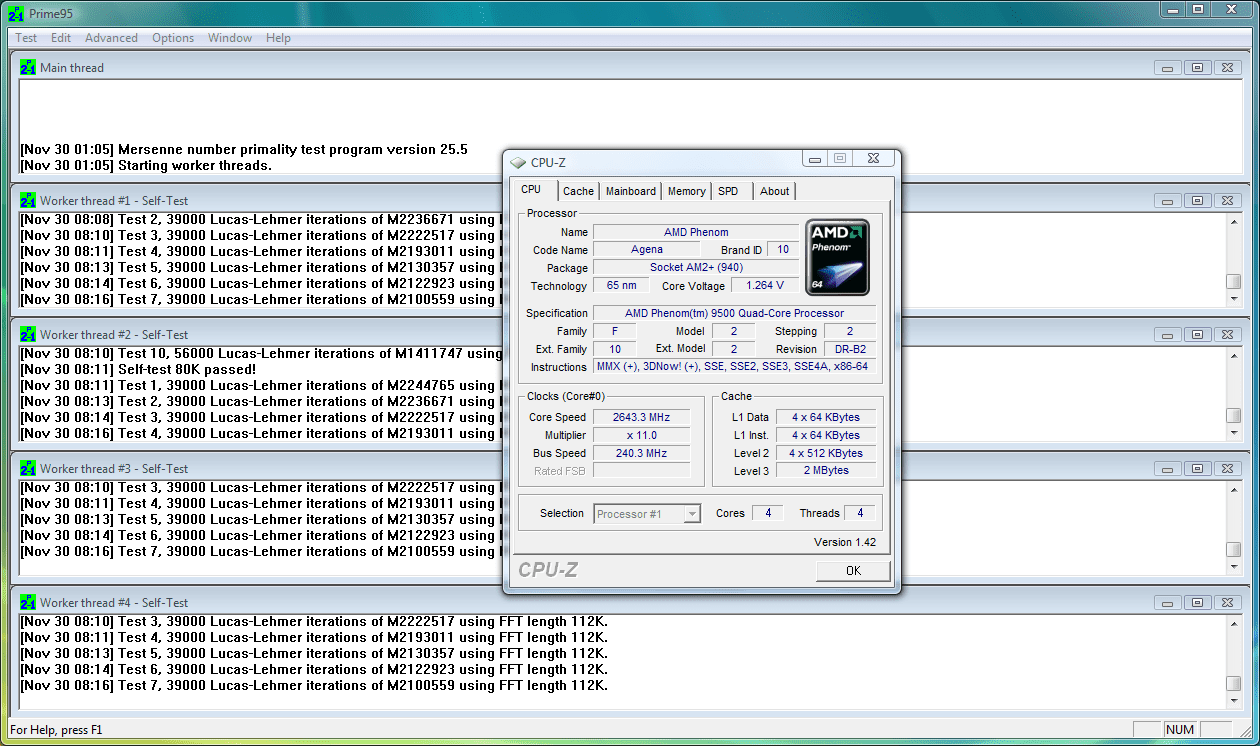Viewport: 1260px width, 746px height.
Task: Click the Threads count value field
Action: 859,514
